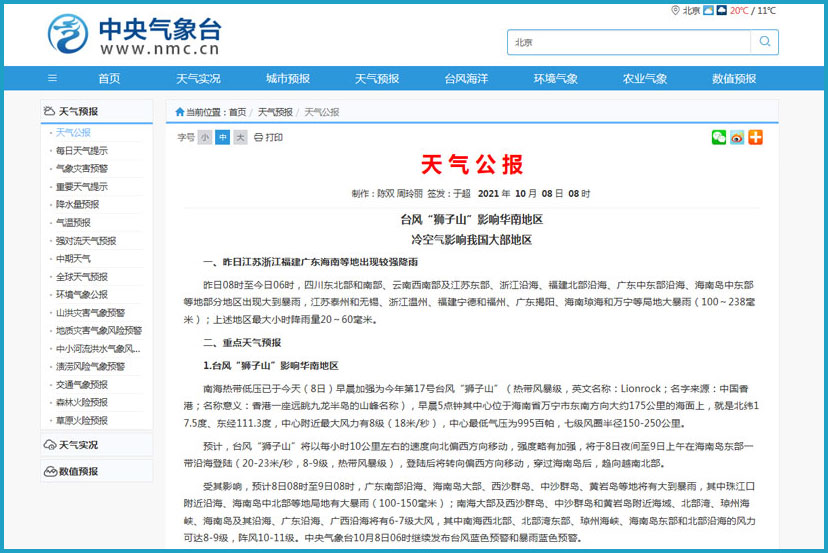Open the 台风海洋 navigation menu
Viewport: 828px width, 553px height.
[465, 79]
